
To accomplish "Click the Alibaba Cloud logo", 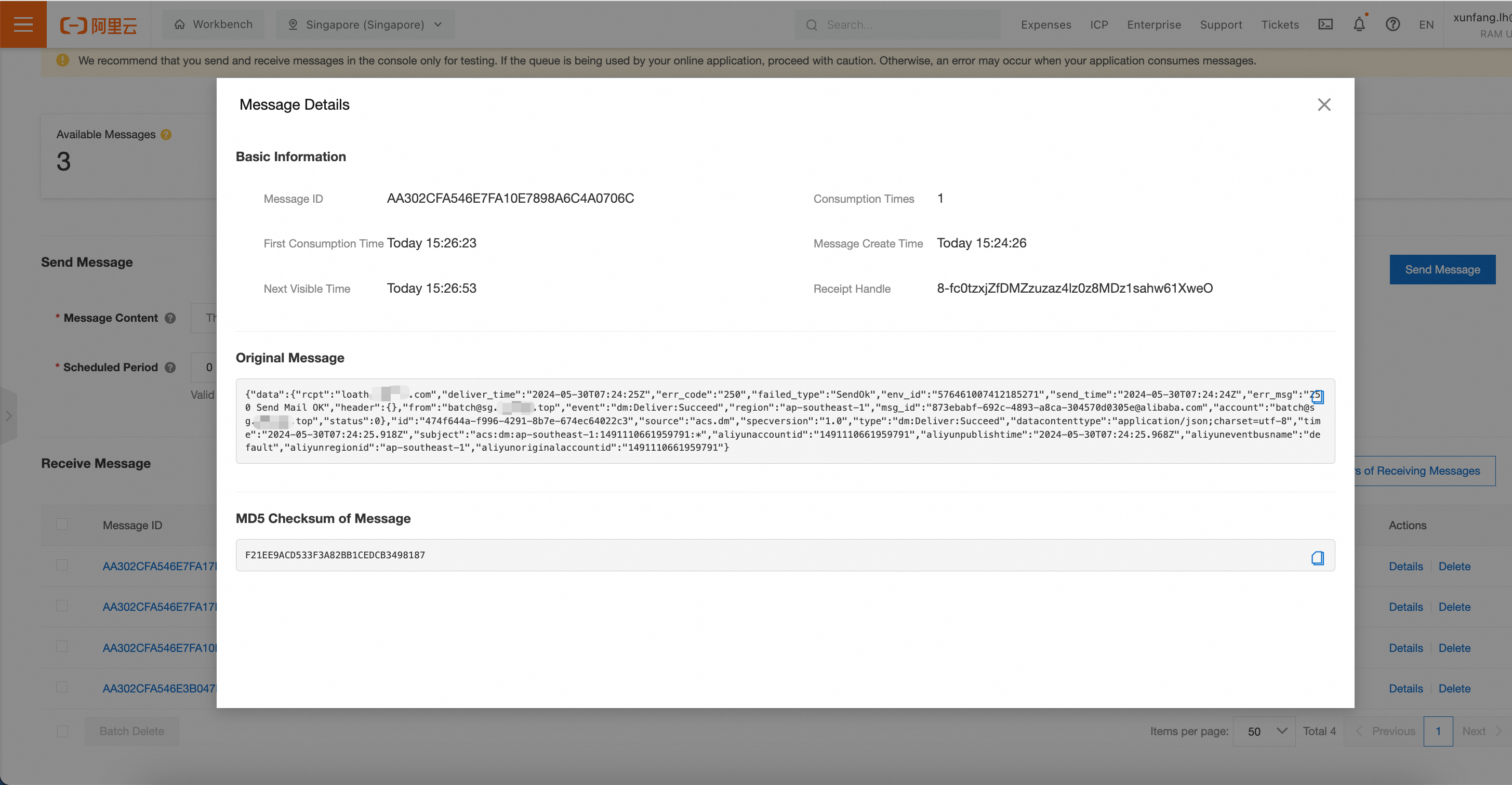I will [x=98, y=25].
